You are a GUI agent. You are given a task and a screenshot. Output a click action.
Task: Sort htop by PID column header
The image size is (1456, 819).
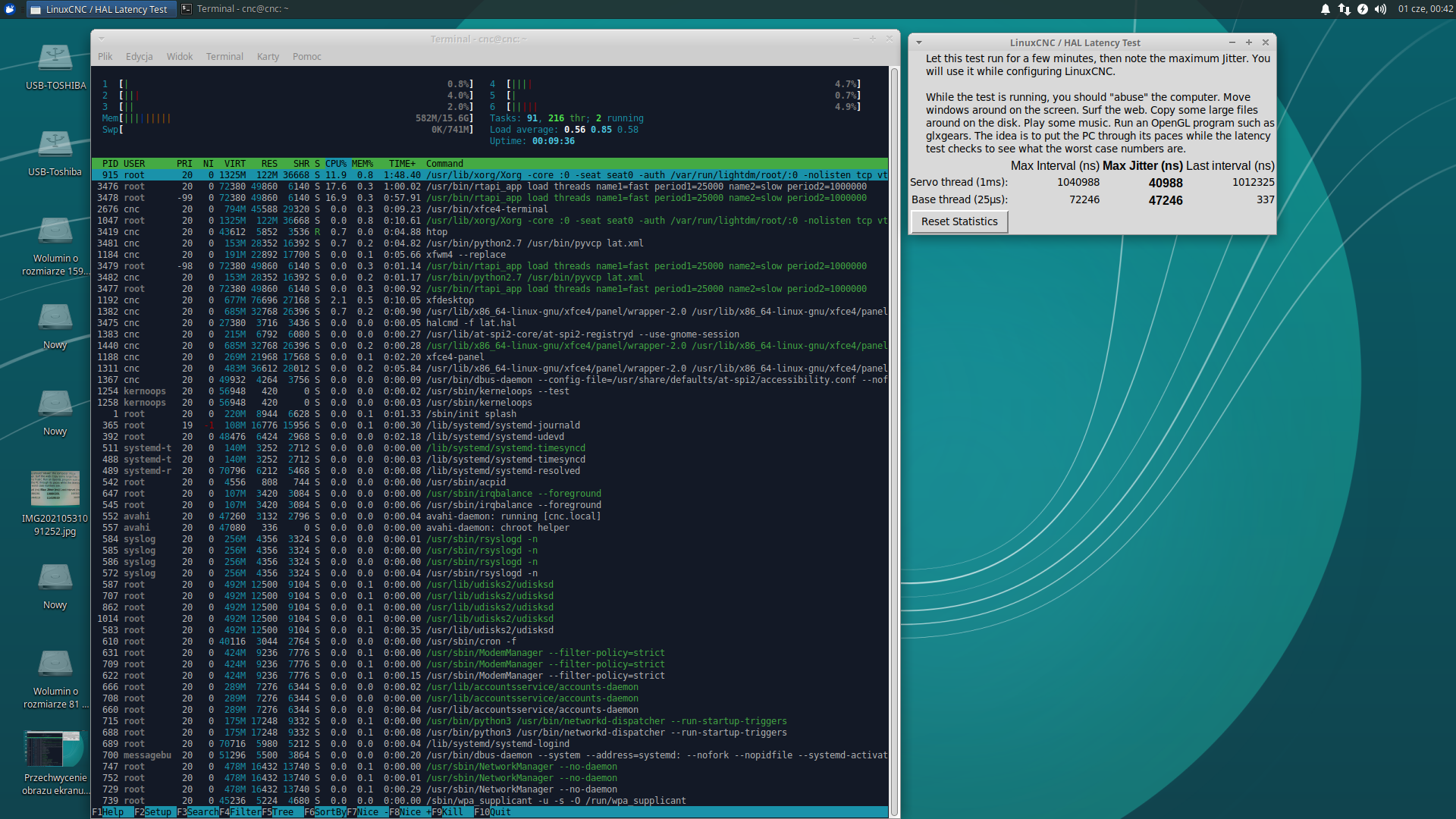110,164
